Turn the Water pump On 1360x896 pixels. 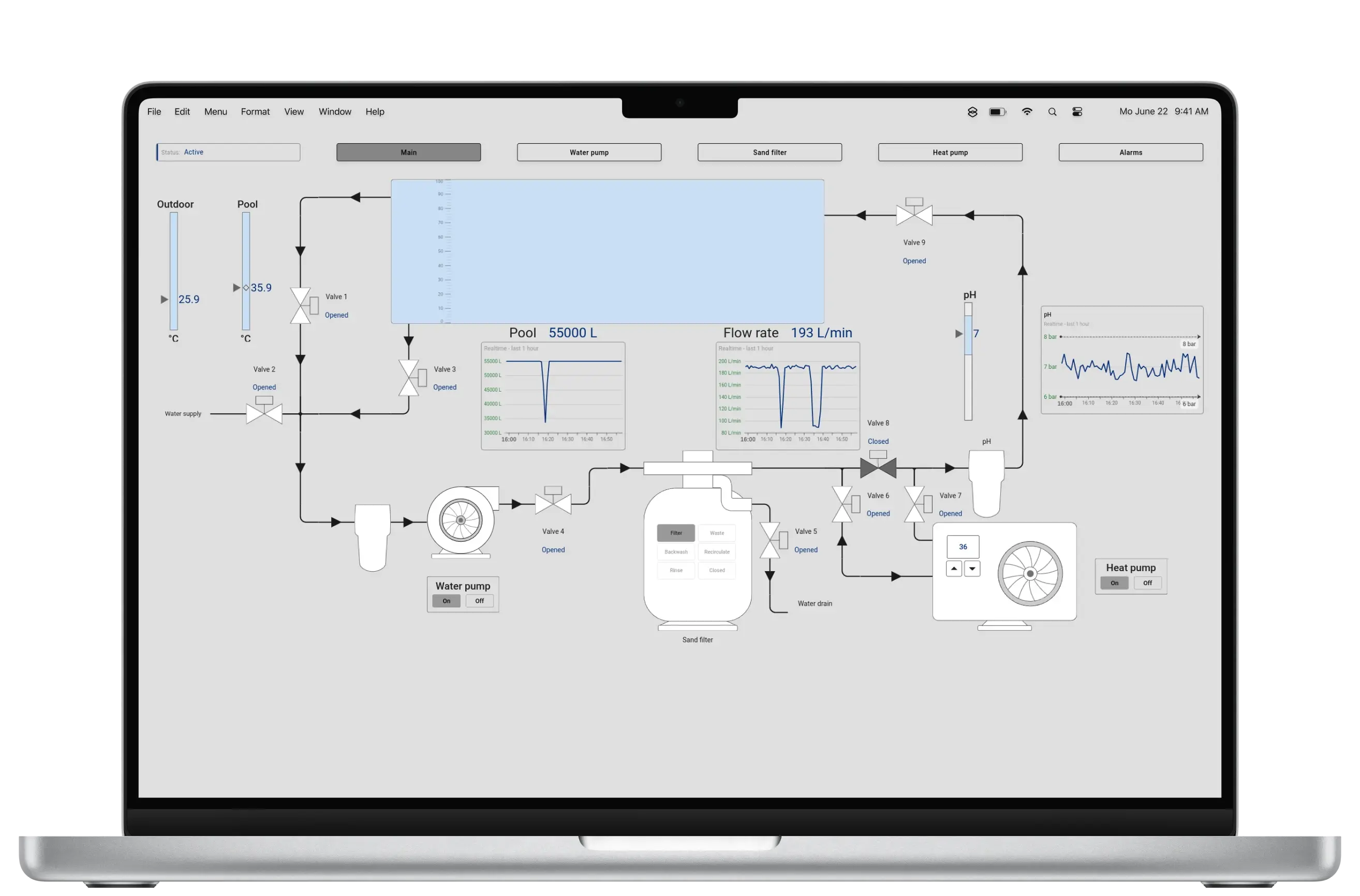tap(446, 601)
